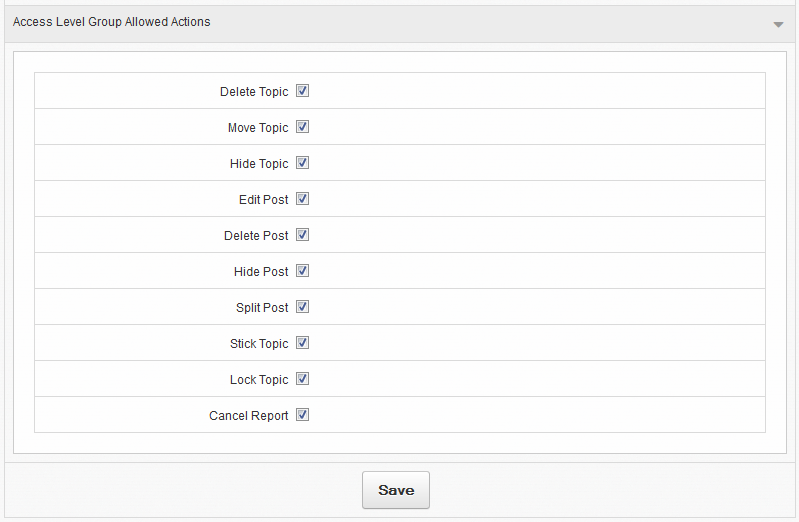The image size is (799, 522).
Task: Select the Cancel Report label text
Action: [249, 416]
